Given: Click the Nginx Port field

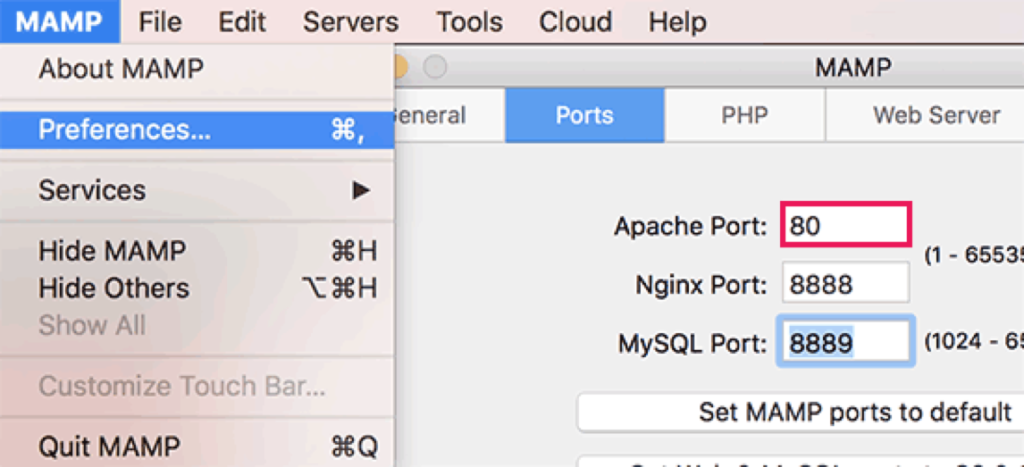Looking at the screenshot, I should 845,282.
